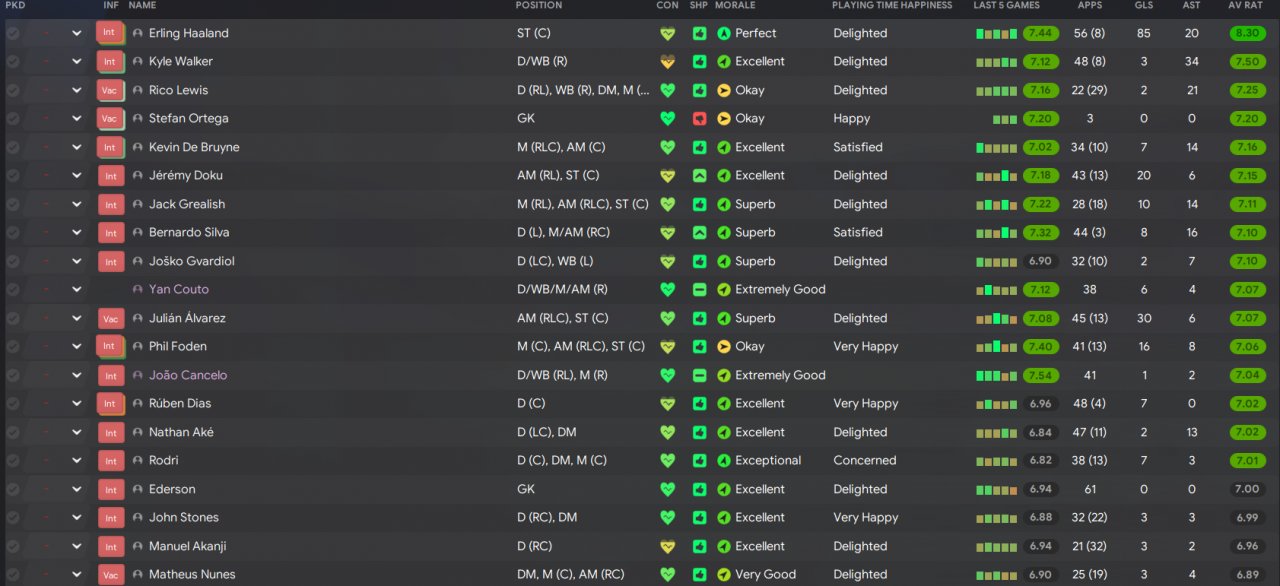This screenshot has height=586, width=1280.
Task: Click Kyle Walker's condition heart icon
Action: coord(668,61)
